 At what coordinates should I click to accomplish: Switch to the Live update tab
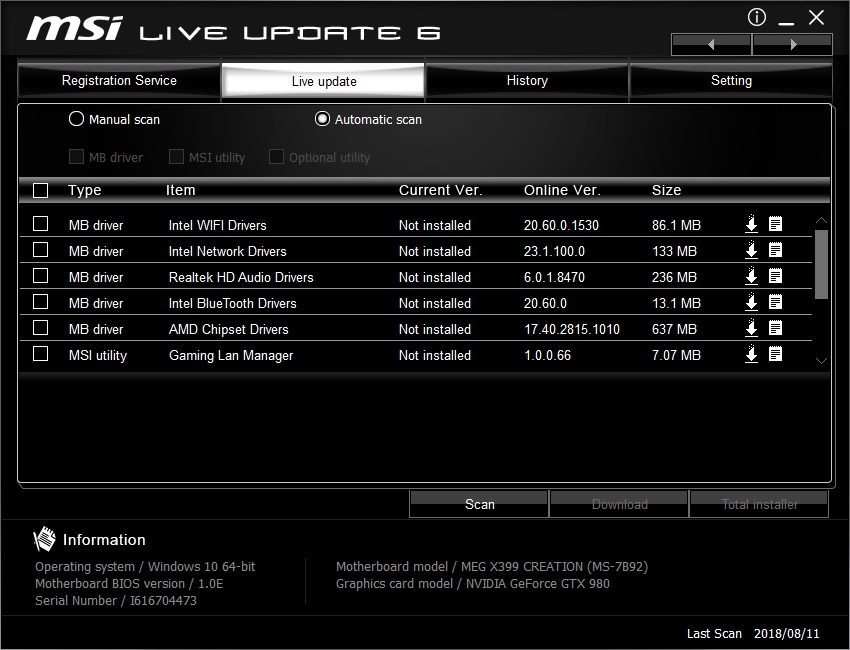coord(324,81)
